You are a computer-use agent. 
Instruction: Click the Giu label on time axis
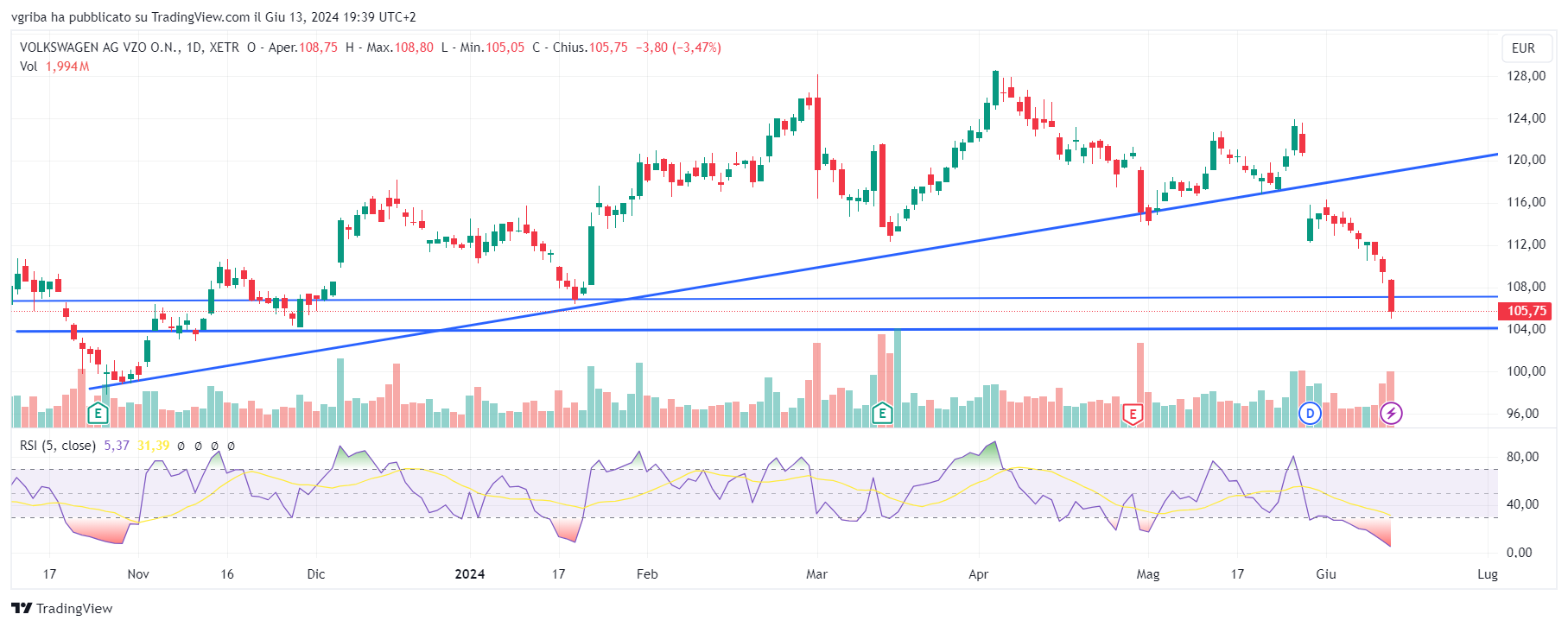tap(1326, 574)
